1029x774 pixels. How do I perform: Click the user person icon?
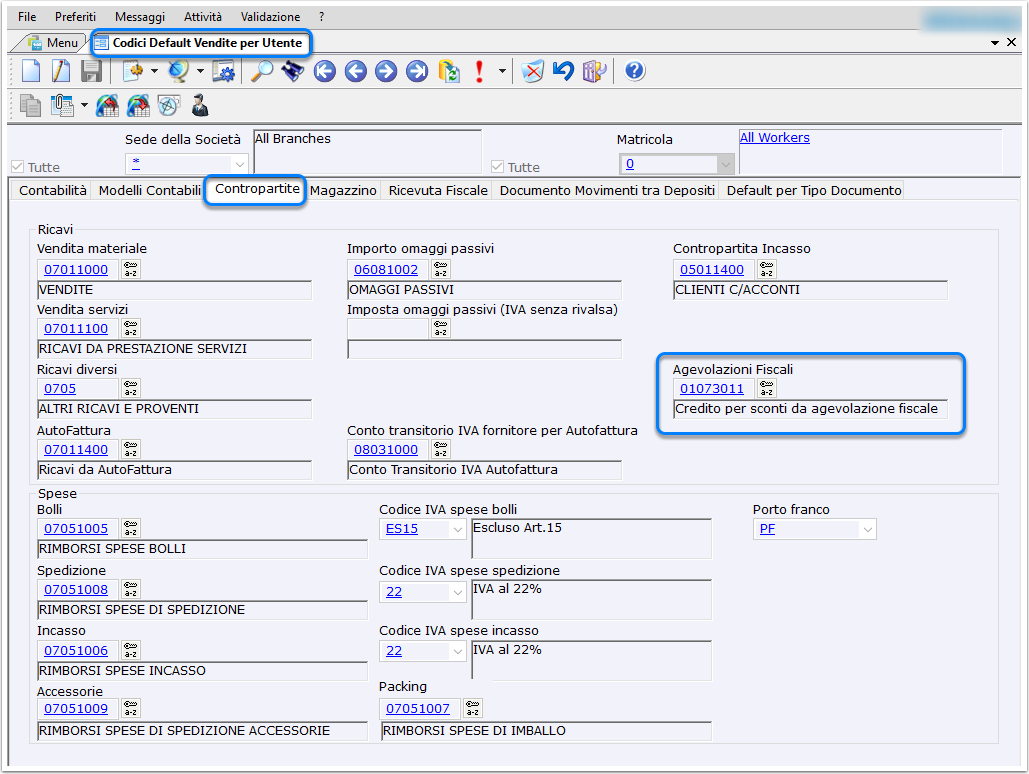[x=200, y=106]
